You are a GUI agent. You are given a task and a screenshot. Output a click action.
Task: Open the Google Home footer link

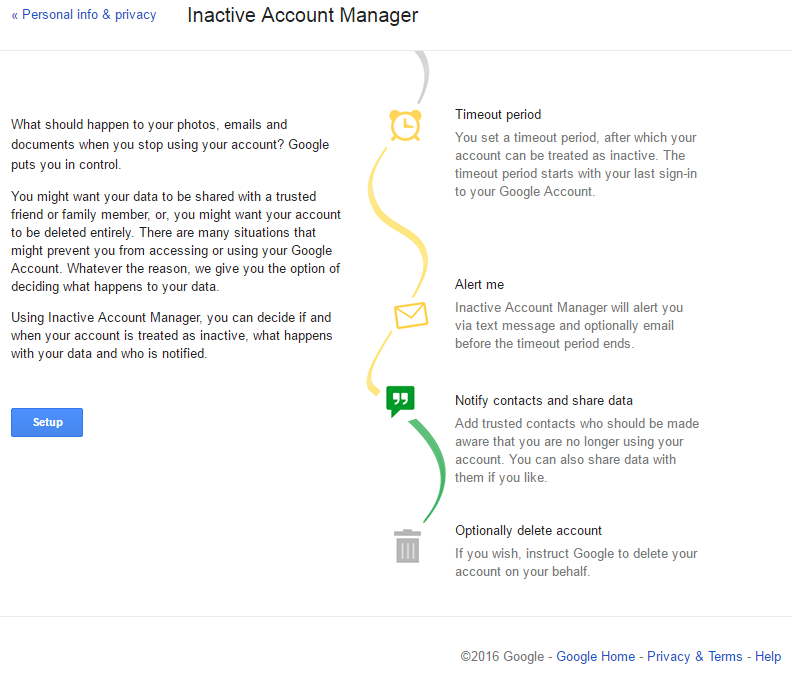pos(596,656)
